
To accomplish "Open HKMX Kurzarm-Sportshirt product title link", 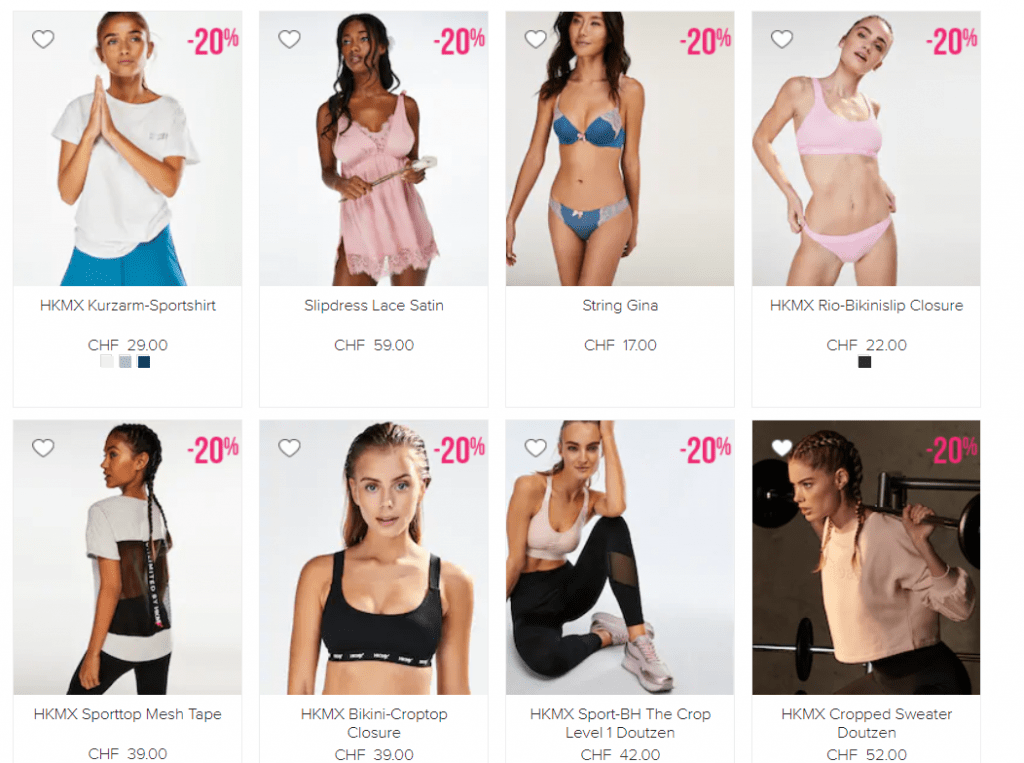I will (127, 306).
